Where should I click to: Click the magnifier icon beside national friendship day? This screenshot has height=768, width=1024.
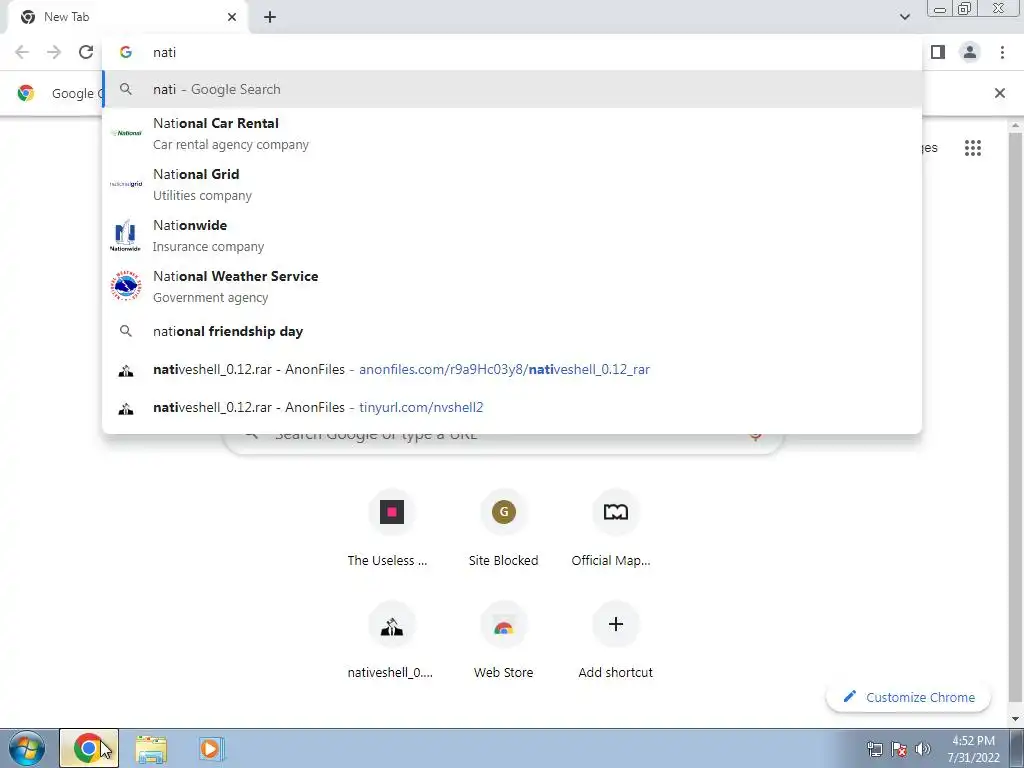tap(126, 331)
